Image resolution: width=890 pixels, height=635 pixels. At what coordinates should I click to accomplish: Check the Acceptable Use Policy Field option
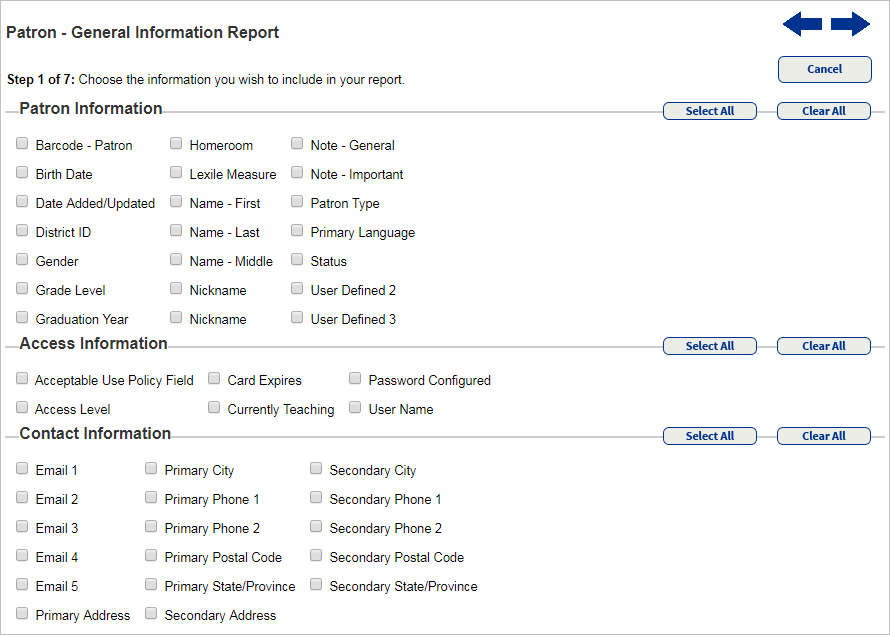(21, 378)
